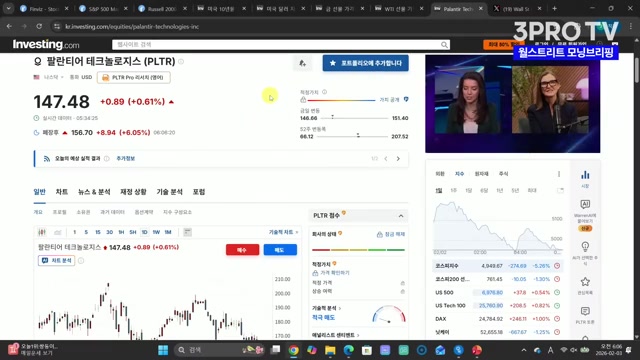Switch chart to area type icon
Viewport: 640px width, 360px height.
(58, 232)
